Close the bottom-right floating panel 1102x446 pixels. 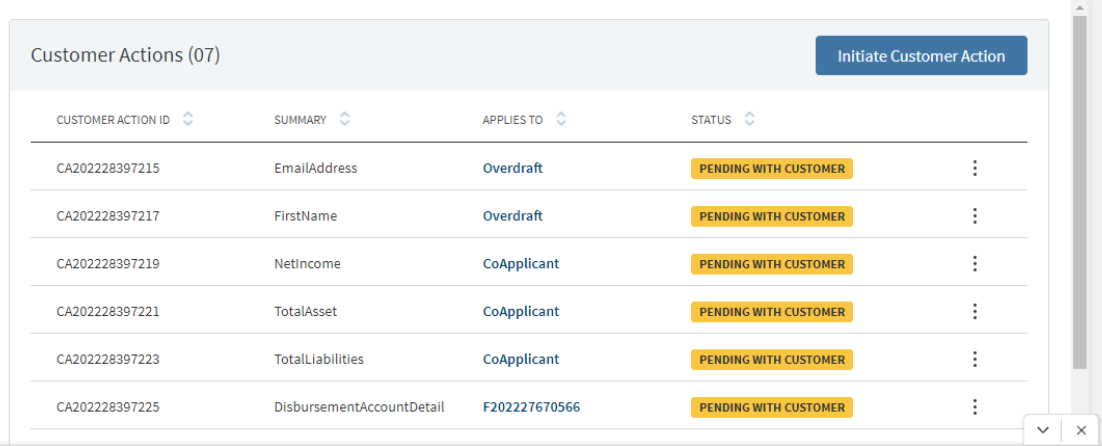click(x=1081, y=430)
